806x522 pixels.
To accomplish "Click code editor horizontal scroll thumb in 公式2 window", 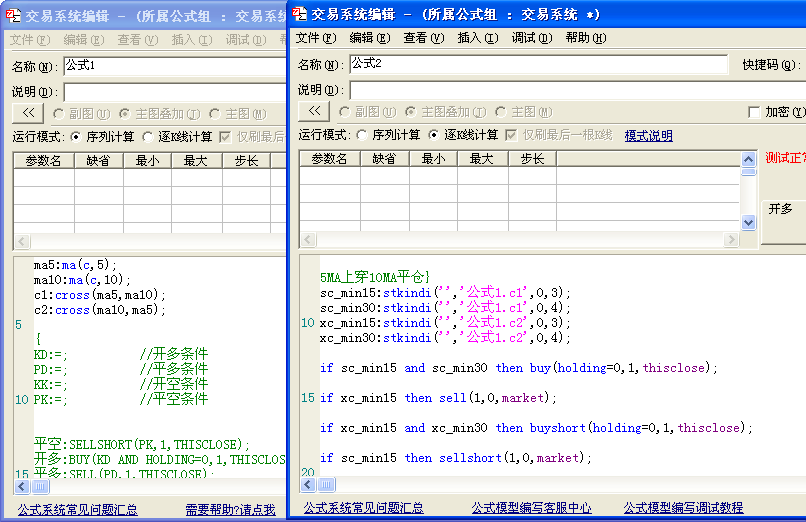I will (326, 484).
